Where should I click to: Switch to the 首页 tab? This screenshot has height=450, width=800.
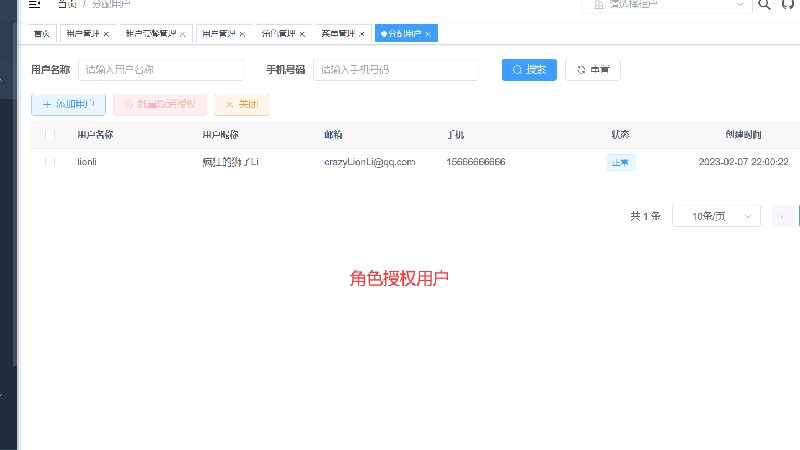coord(41,33)
